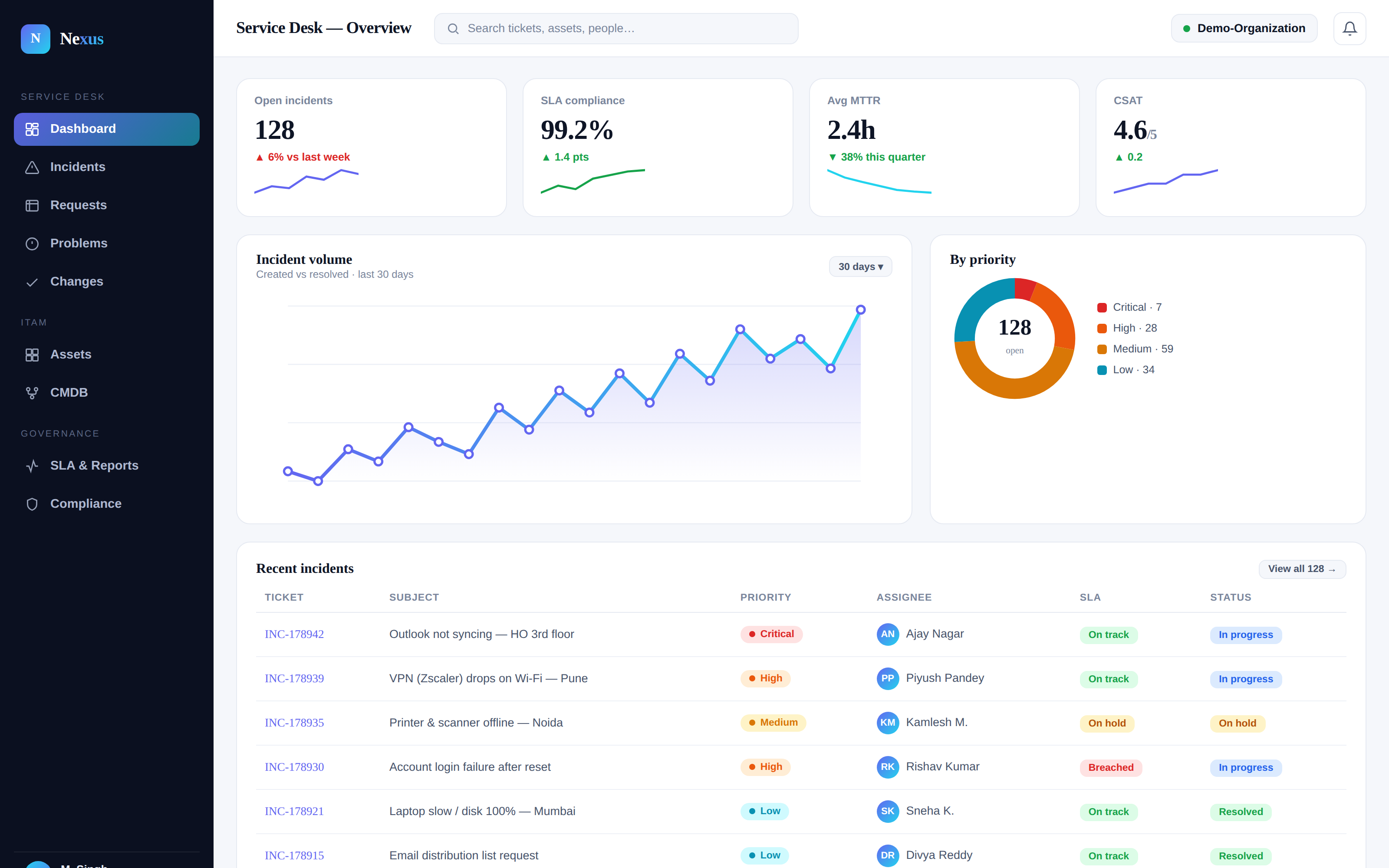Open the SLA & Reports page
Viewport: 1389px width, 868px height.
coord(107,466)
